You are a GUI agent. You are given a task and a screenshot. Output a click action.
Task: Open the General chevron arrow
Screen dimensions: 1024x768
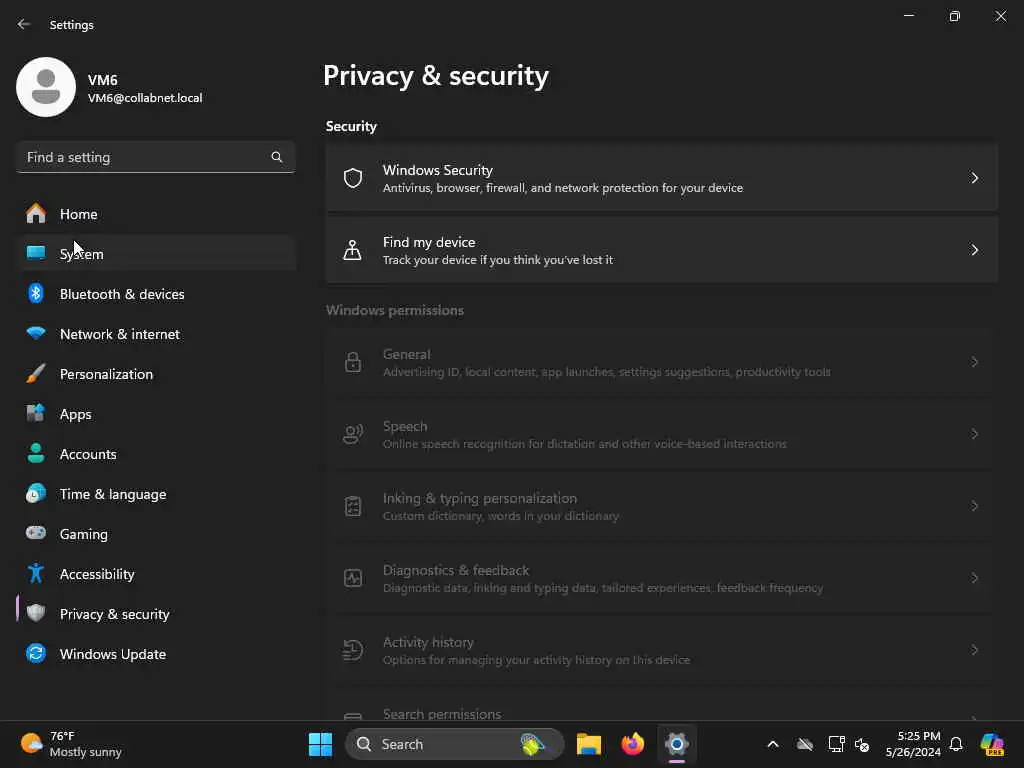974,362
